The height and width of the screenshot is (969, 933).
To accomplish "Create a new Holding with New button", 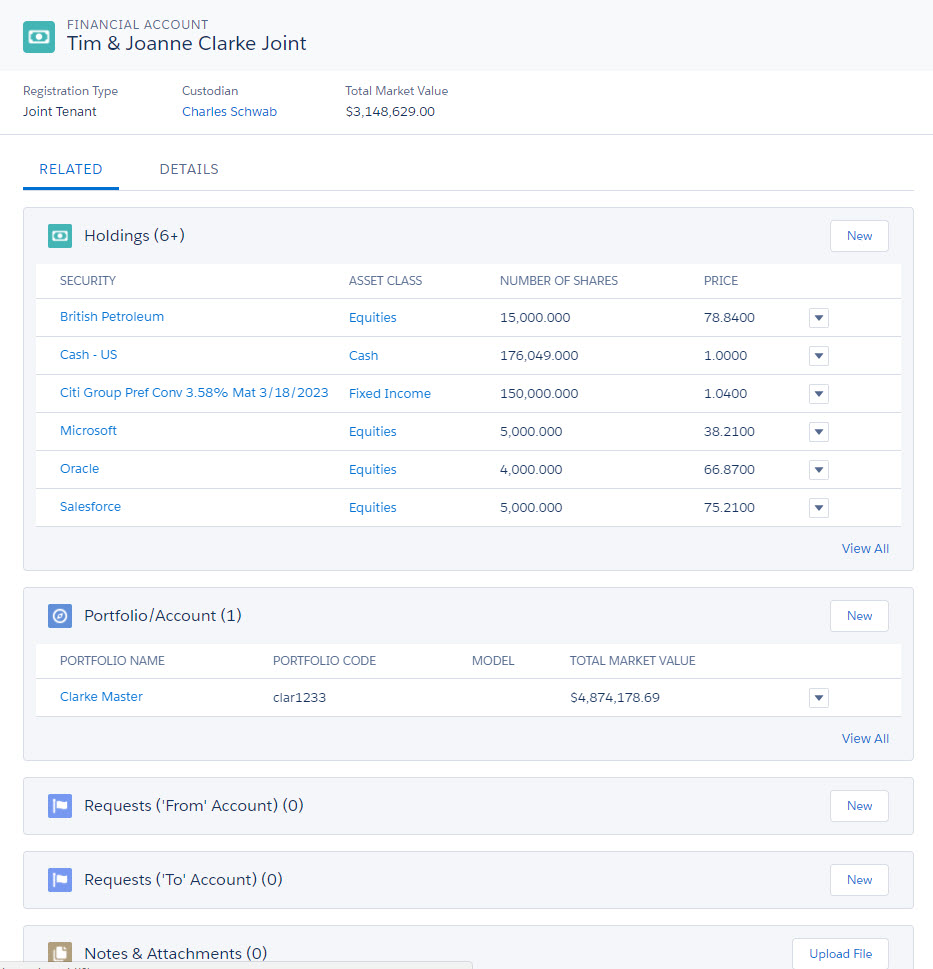I will [x=859, y=236].
